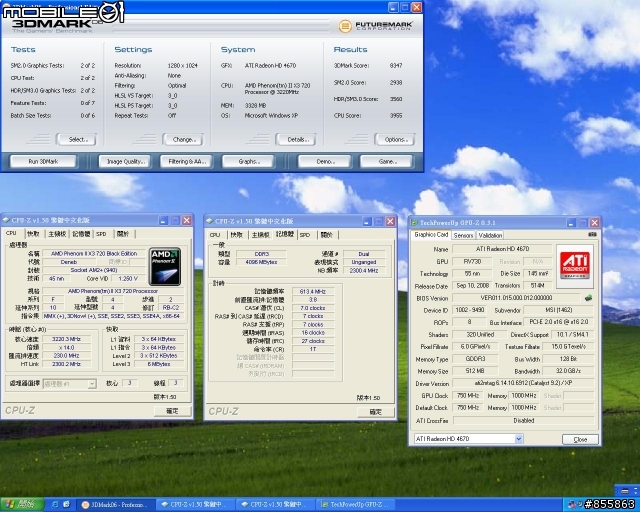Click 確定 in the middle CPU-Z window
640x512 pixels.
pyautogui.click(x=376, y=412)
